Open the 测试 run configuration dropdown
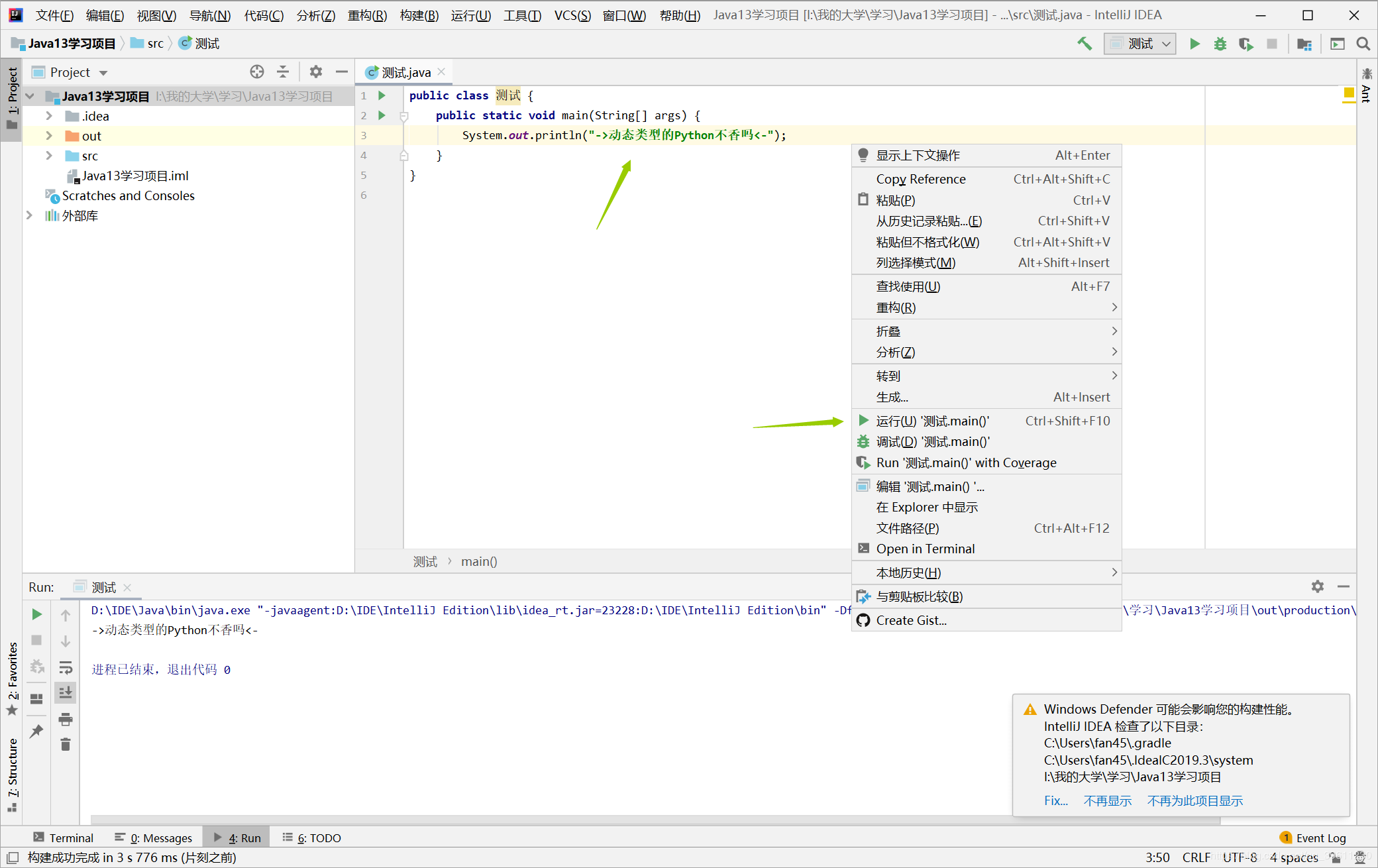 tap(1139, 44)
